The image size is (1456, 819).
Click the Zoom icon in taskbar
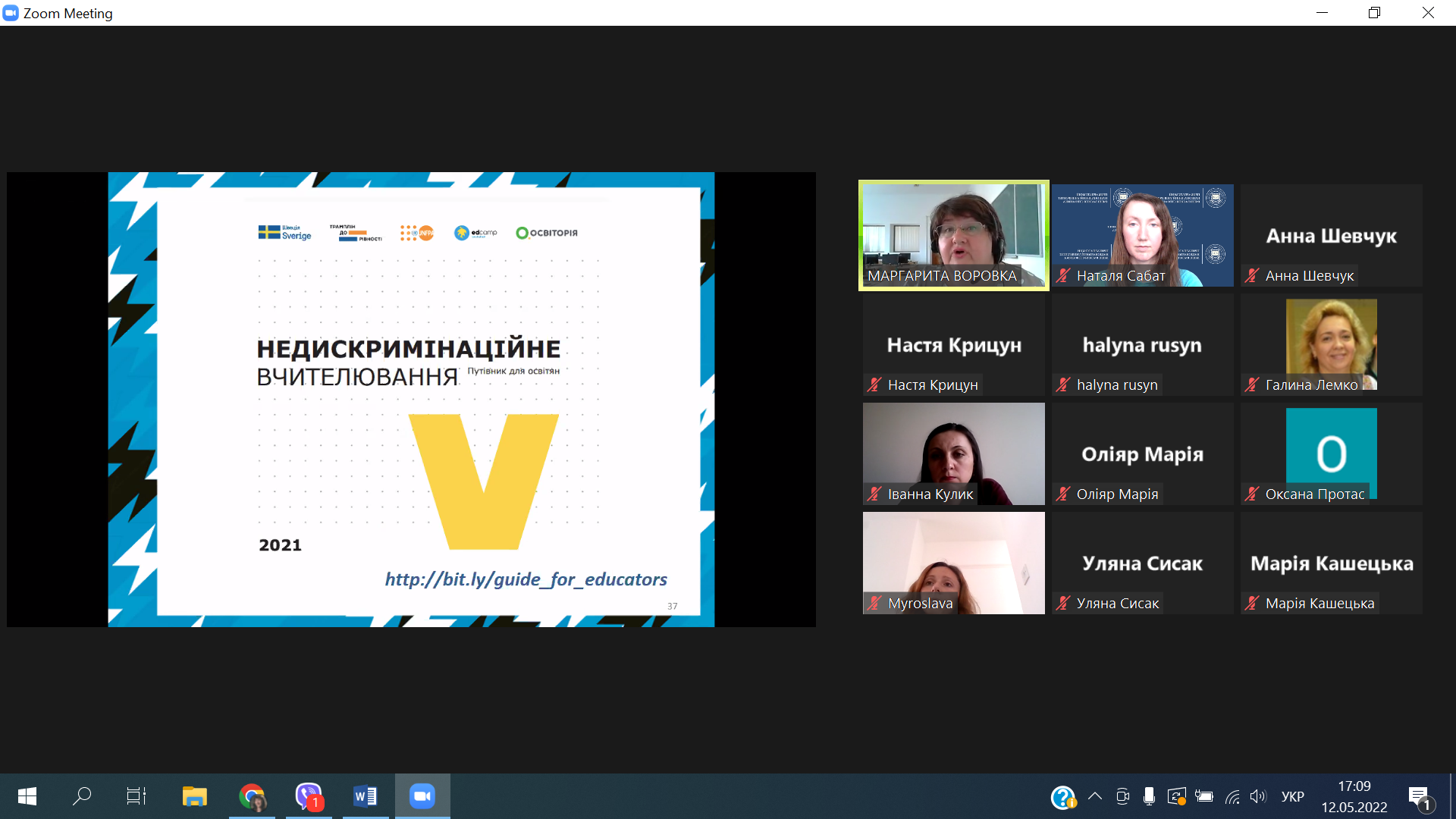tap(422, 796)
